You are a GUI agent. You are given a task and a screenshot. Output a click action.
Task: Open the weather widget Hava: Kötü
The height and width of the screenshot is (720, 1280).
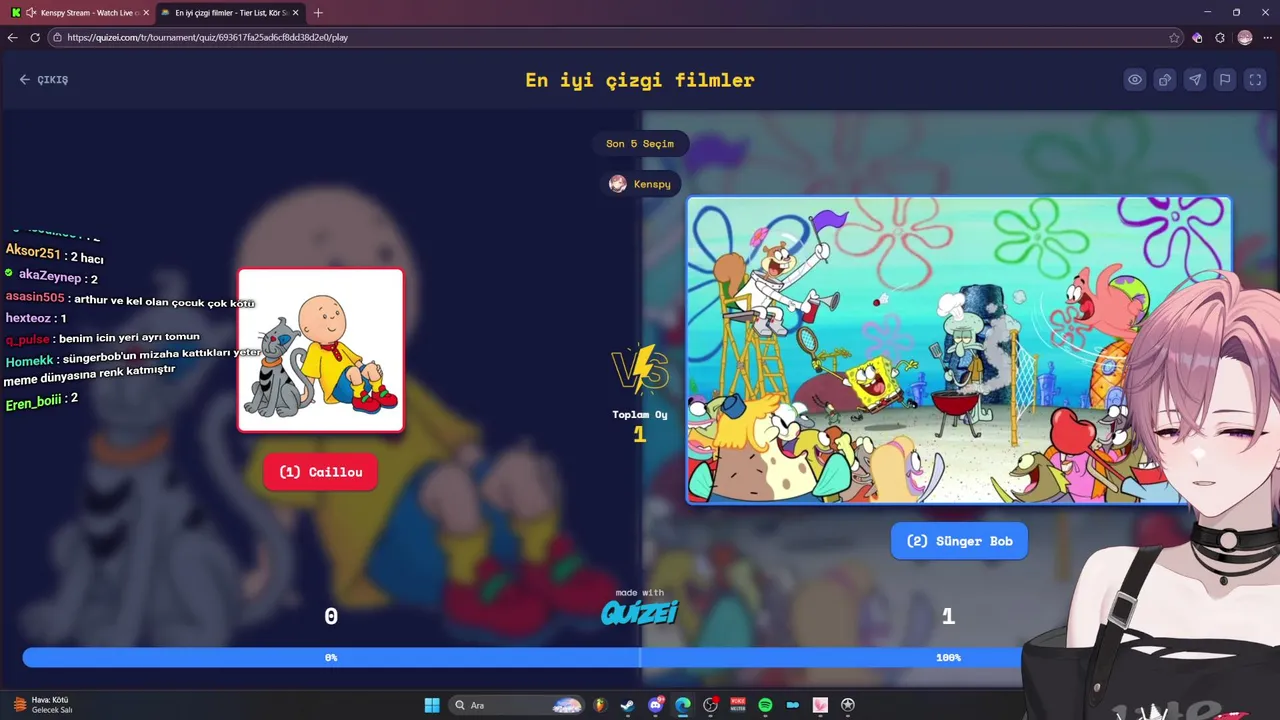(x=42, y=705)
